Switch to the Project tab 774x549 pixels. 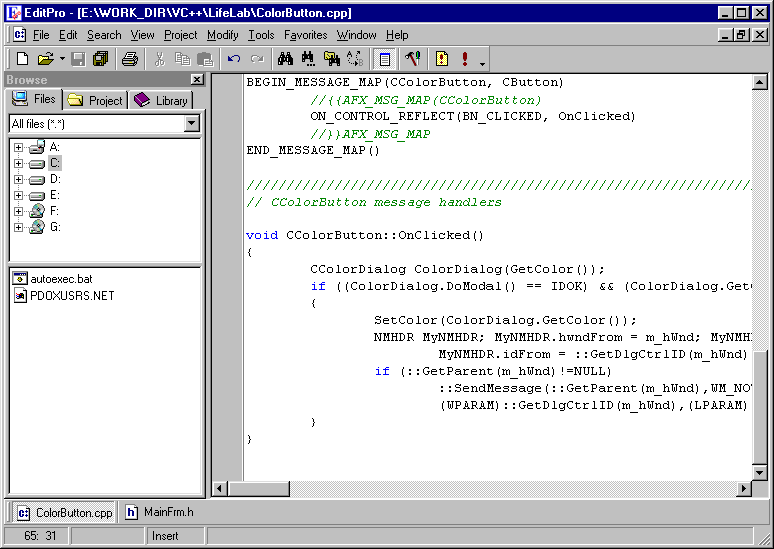pos(95,100)
